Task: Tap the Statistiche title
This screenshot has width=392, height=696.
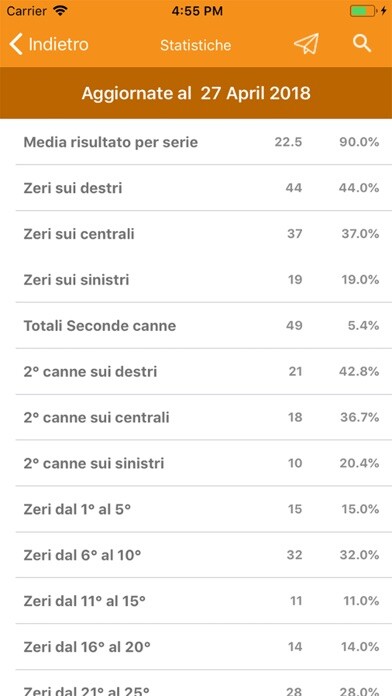Action: (196, 45)
